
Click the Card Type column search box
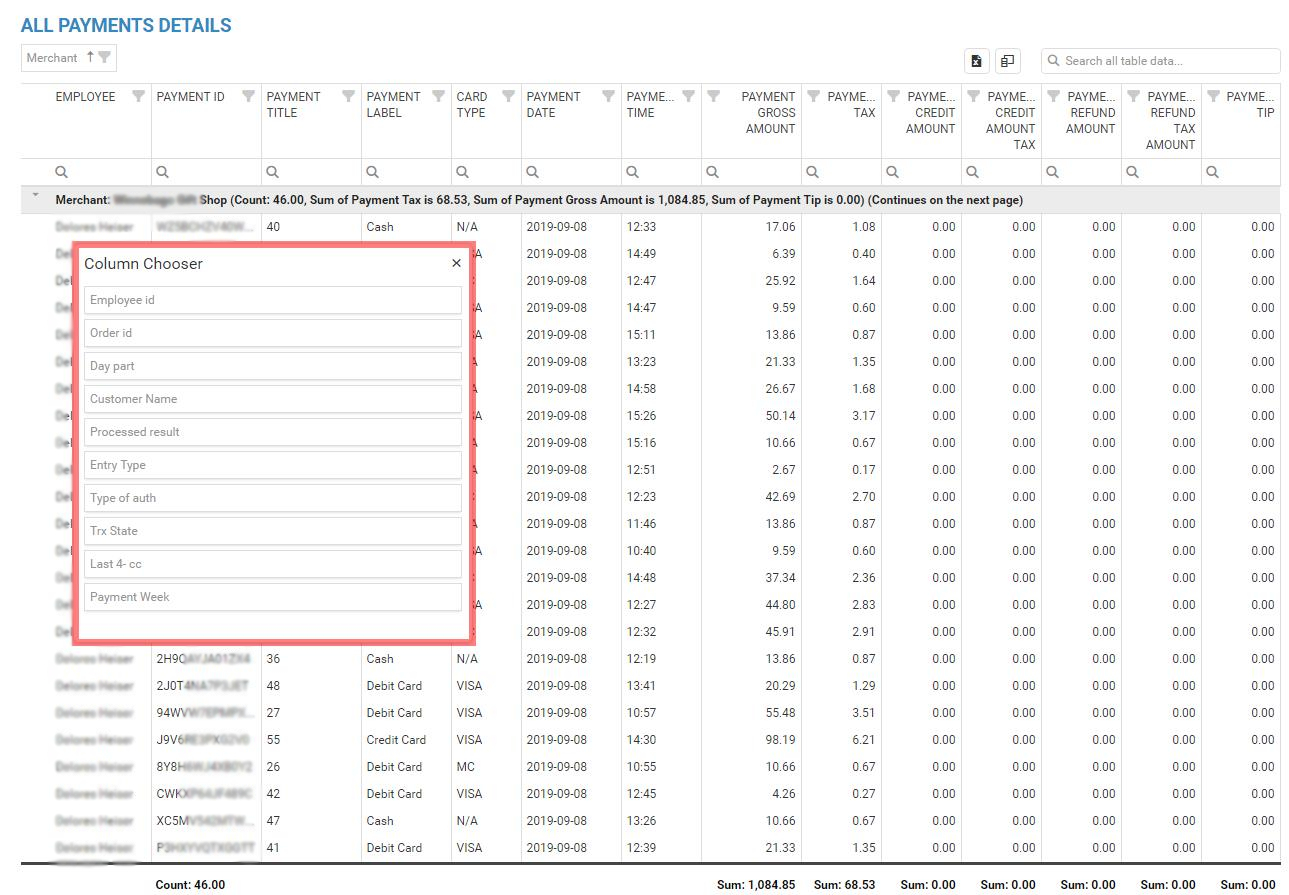point(486,172)
